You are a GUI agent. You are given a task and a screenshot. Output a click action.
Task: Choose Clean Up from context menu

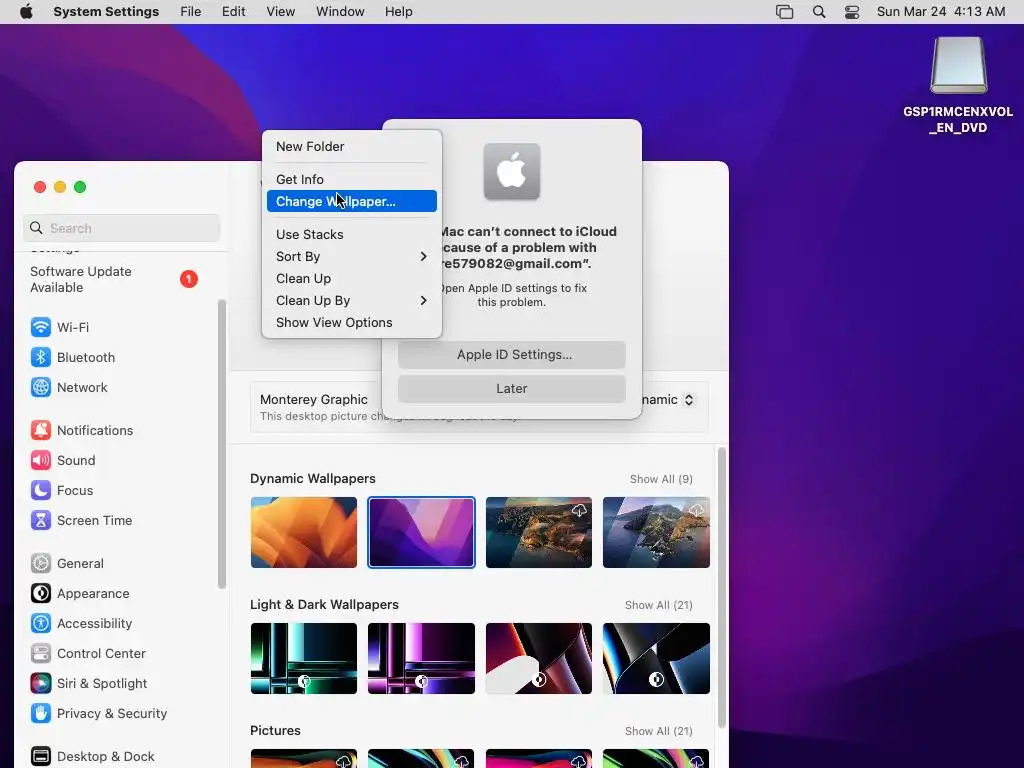point(351,278)
